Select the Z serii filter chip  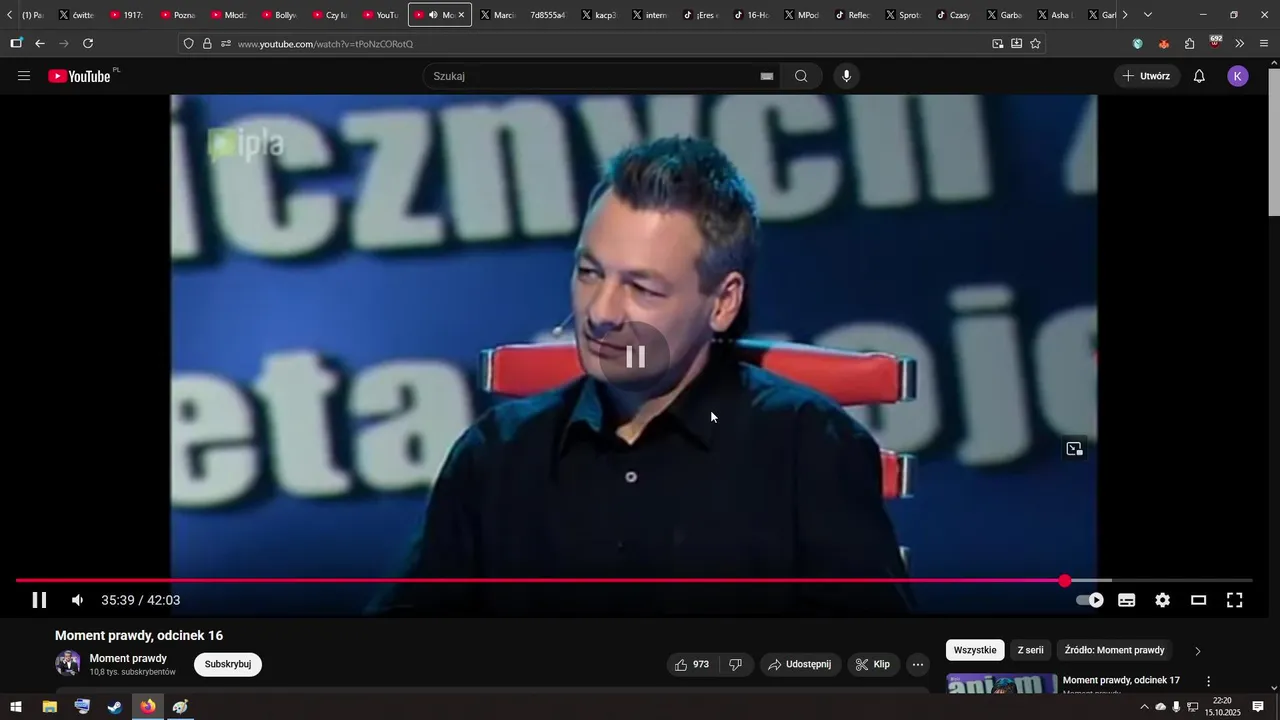coord(1029,650)
